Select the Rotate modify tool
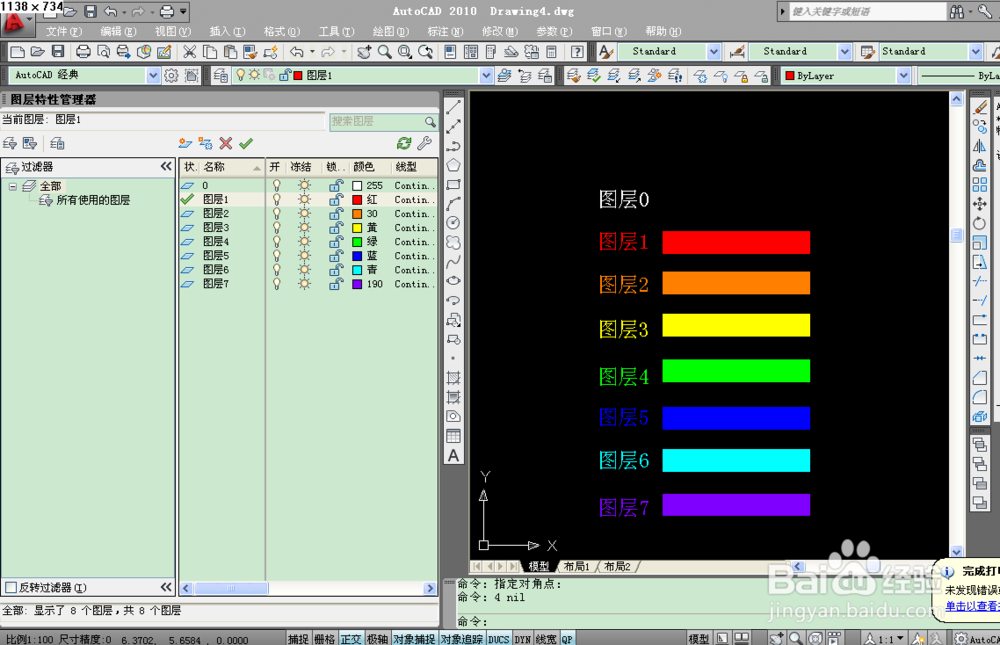Image resolution: width=1000 pixels, height=645 pixels. tap(980, 223)
